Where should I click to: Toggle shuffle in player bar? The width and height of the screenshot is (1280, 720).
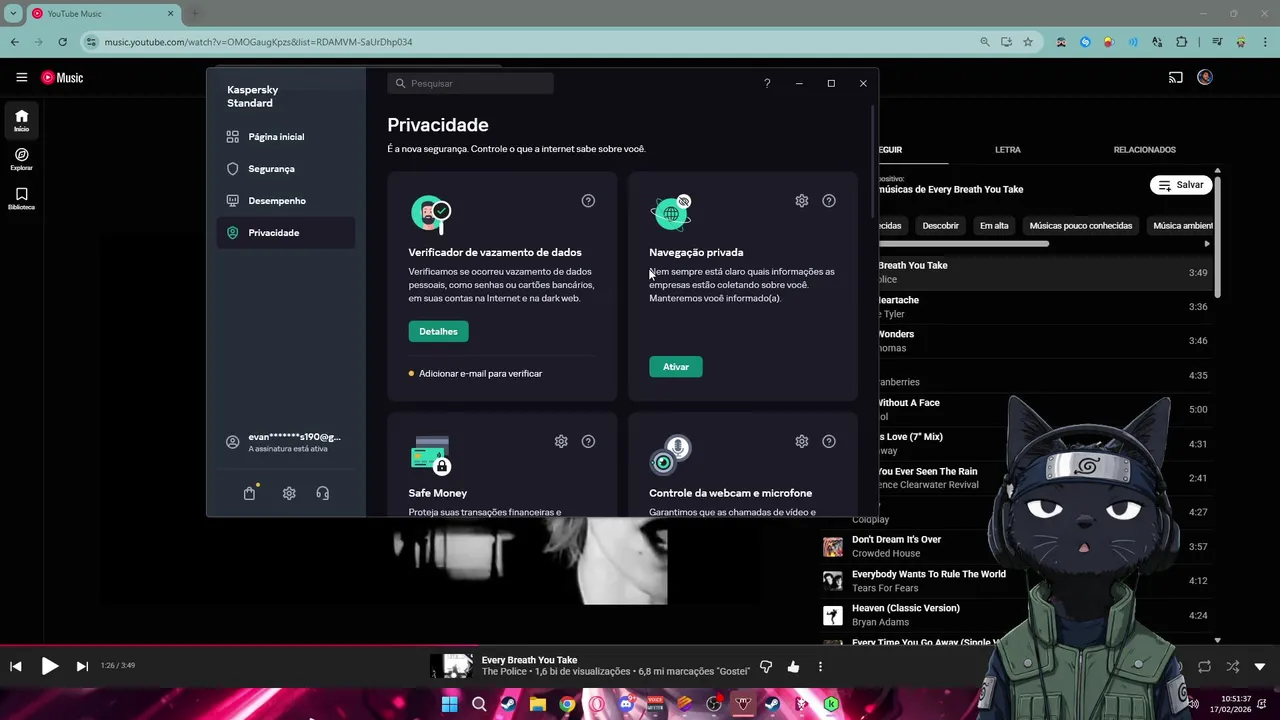[x=1232, y=666]
